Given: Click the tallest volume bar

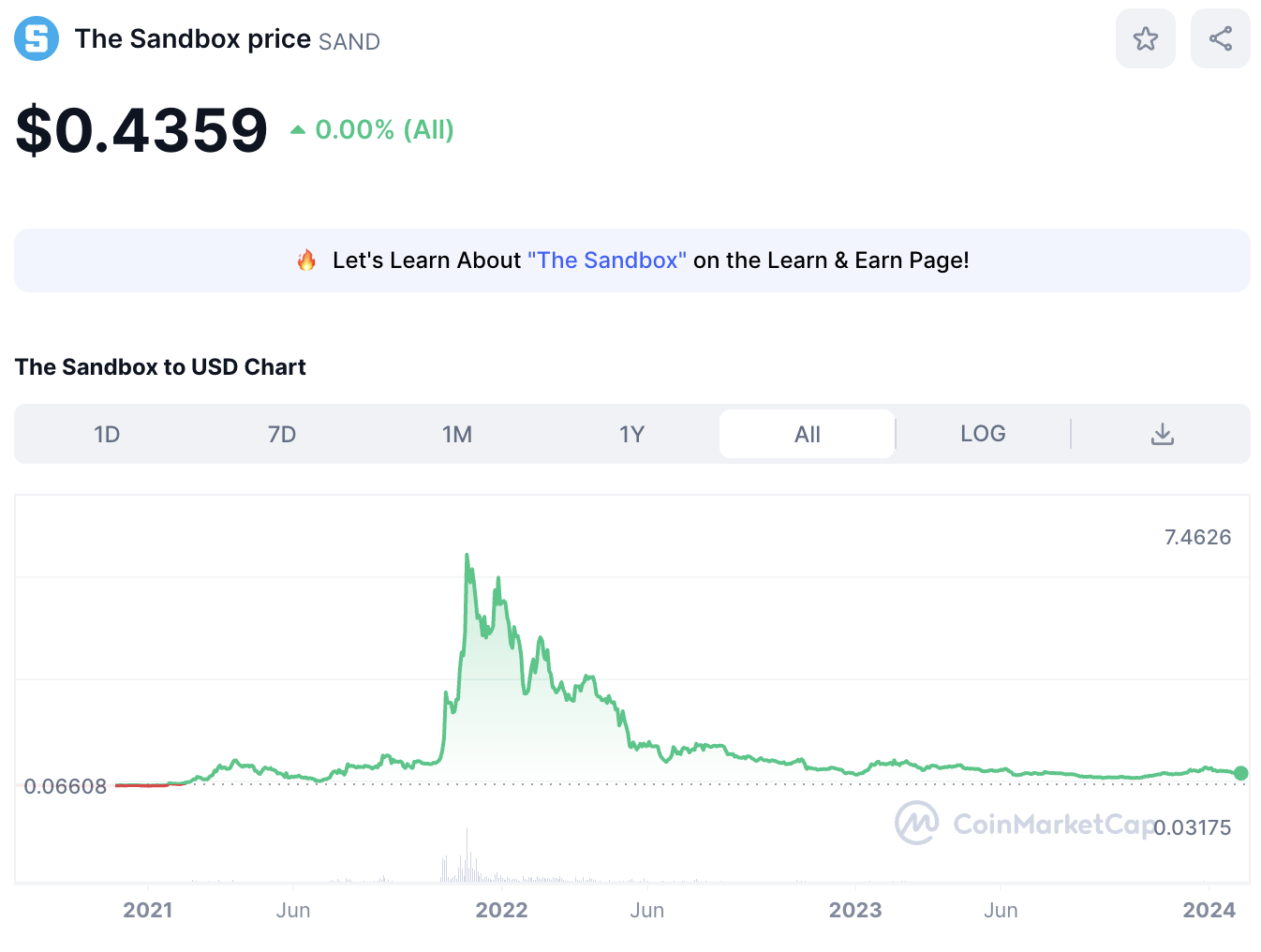Looking at the screenshot, I should click(x=467, y=855).
